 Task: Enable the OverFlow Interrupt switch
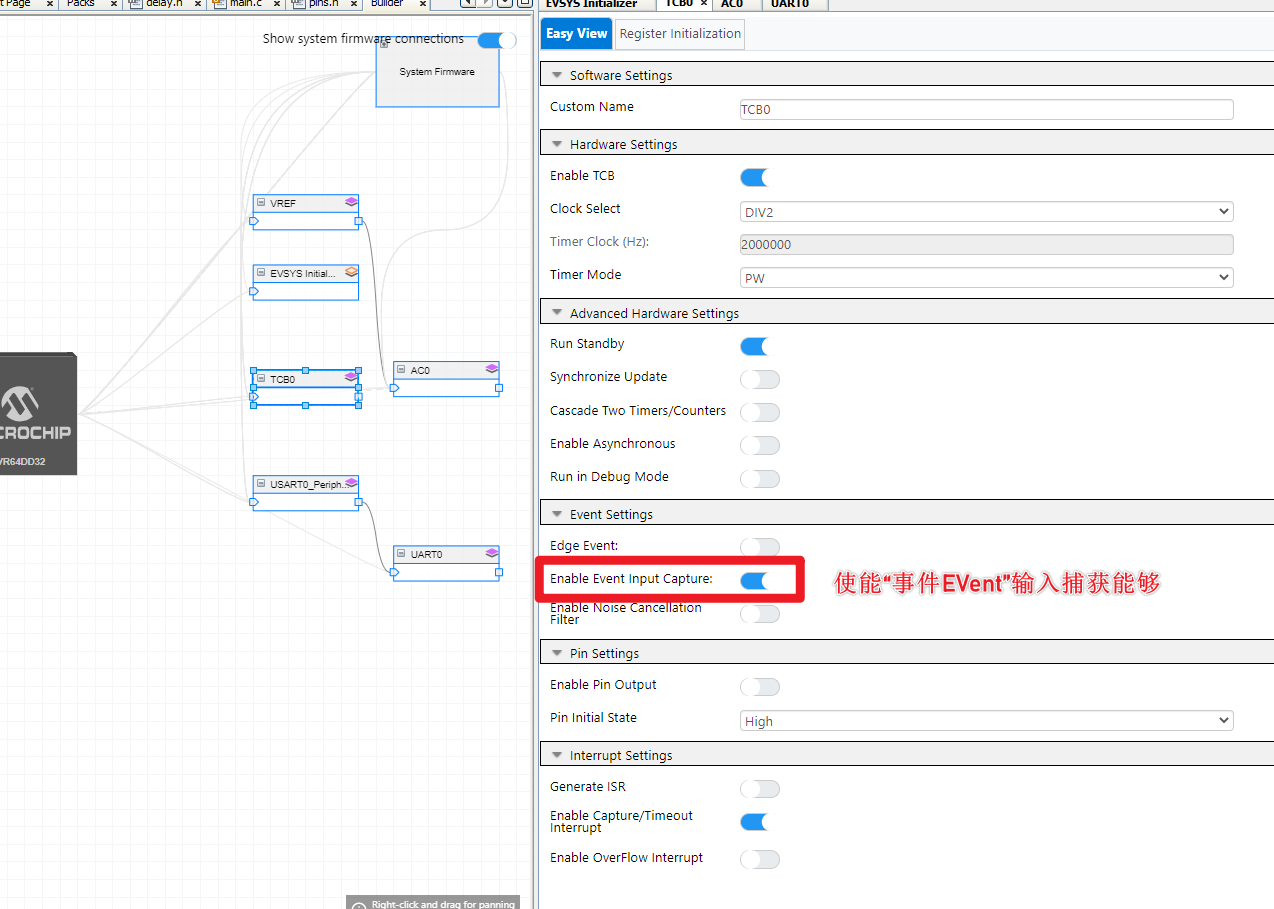pyautogui.click(x=760, y=858)
